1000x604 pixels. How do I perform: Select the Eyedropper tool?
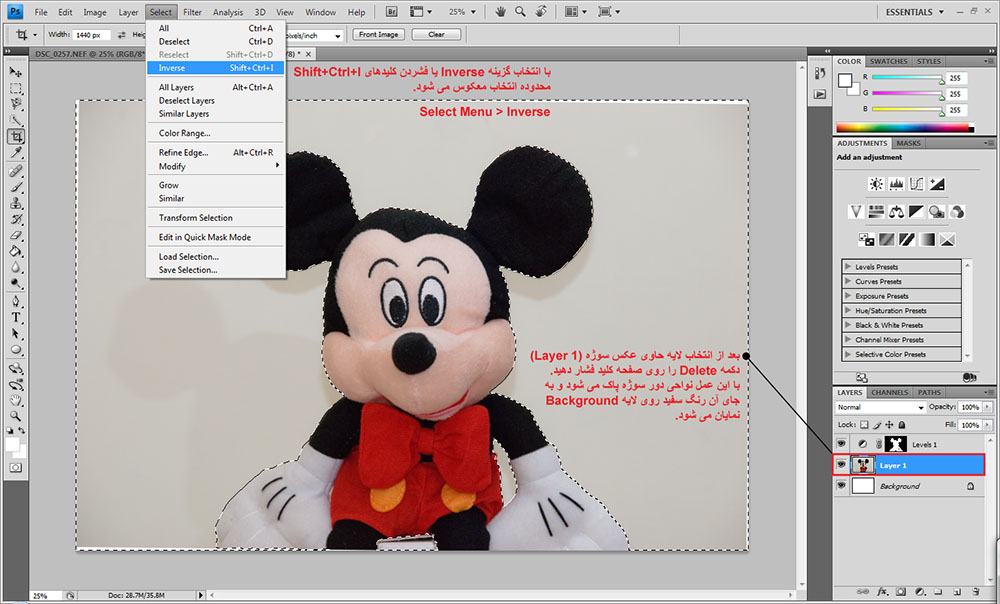15,152
